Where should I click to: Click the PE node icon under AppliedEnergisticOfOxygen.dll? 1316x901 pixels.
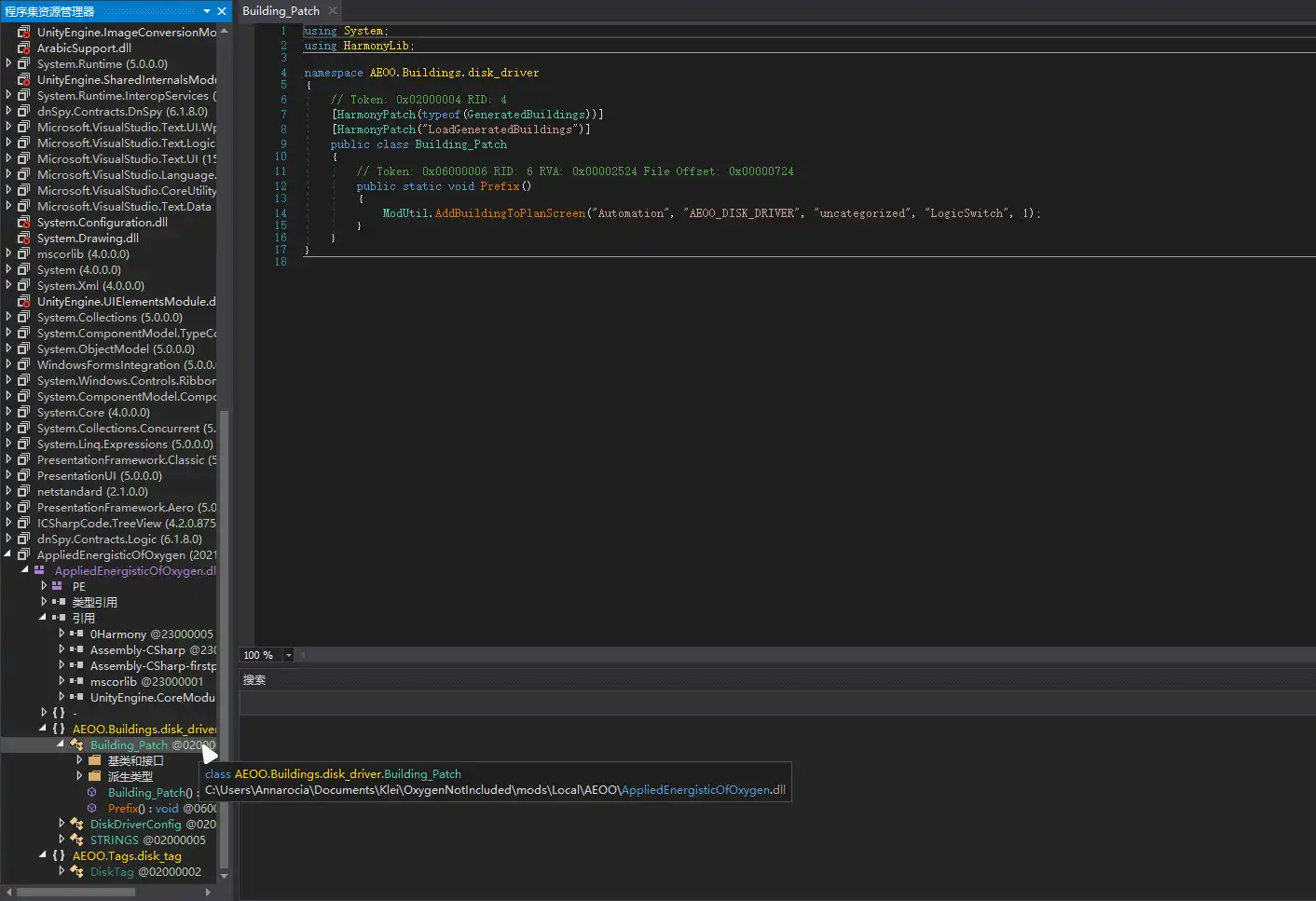[x=59, y=586]
